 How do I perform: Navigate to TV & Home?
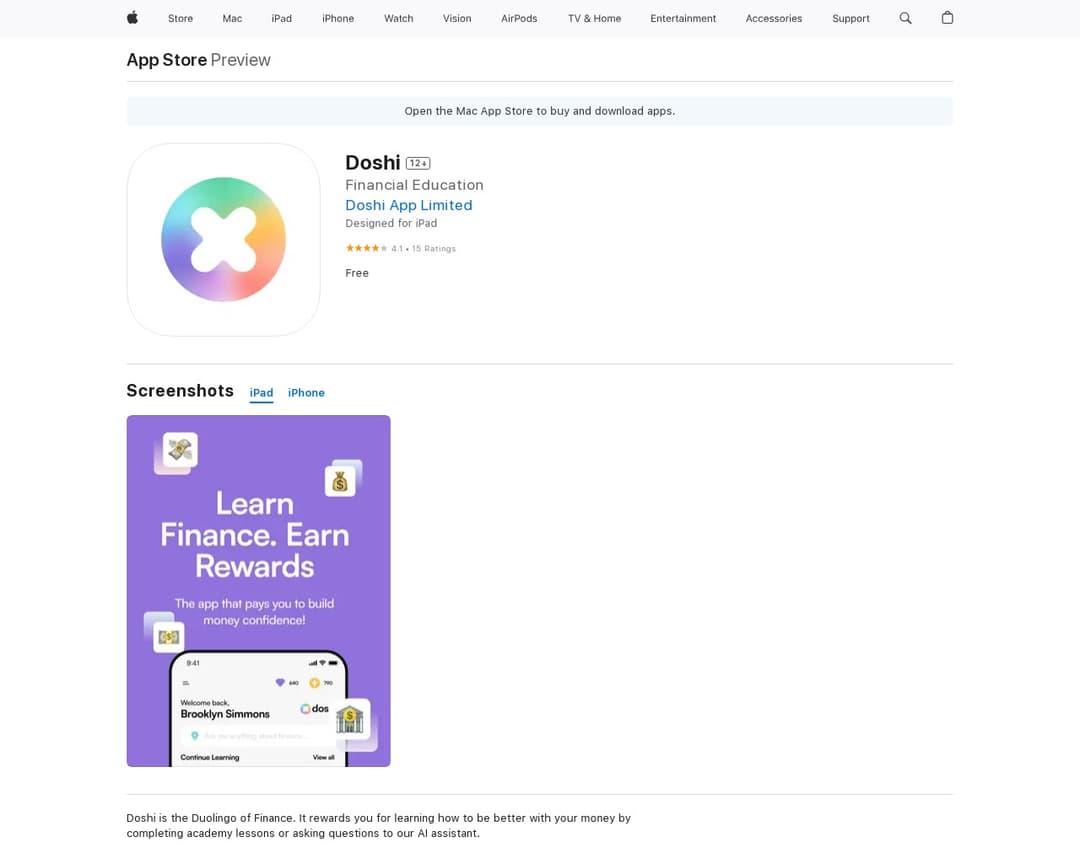click(x=594, y=18)
